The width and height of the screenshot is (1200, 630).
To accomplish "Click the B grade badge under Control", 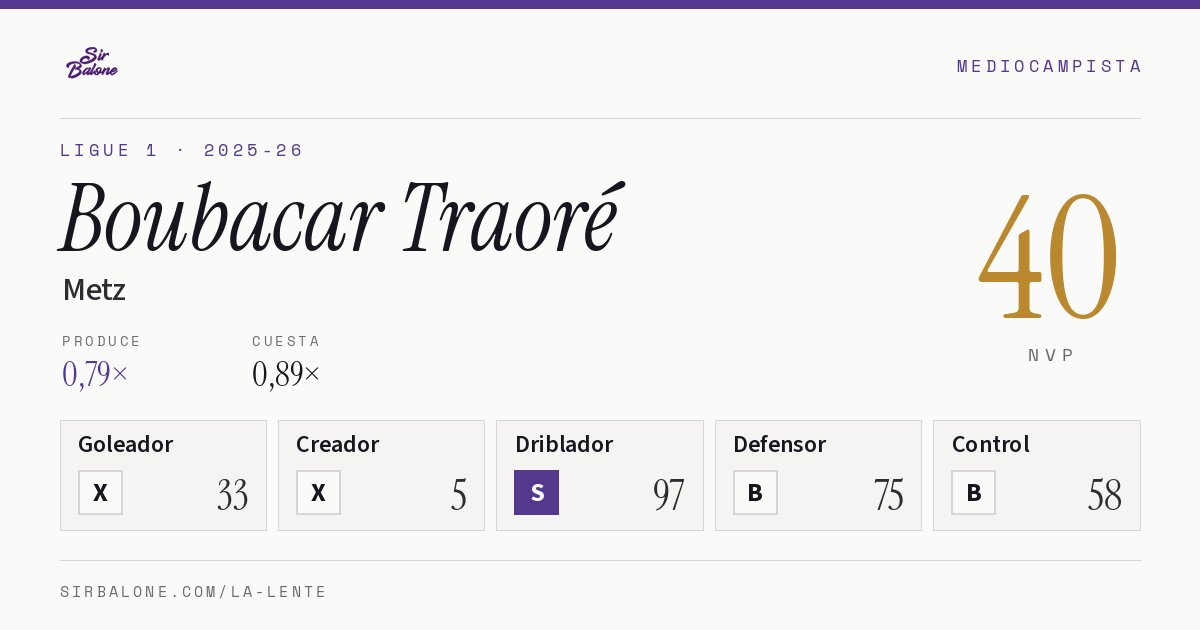I will pos(973,492).
